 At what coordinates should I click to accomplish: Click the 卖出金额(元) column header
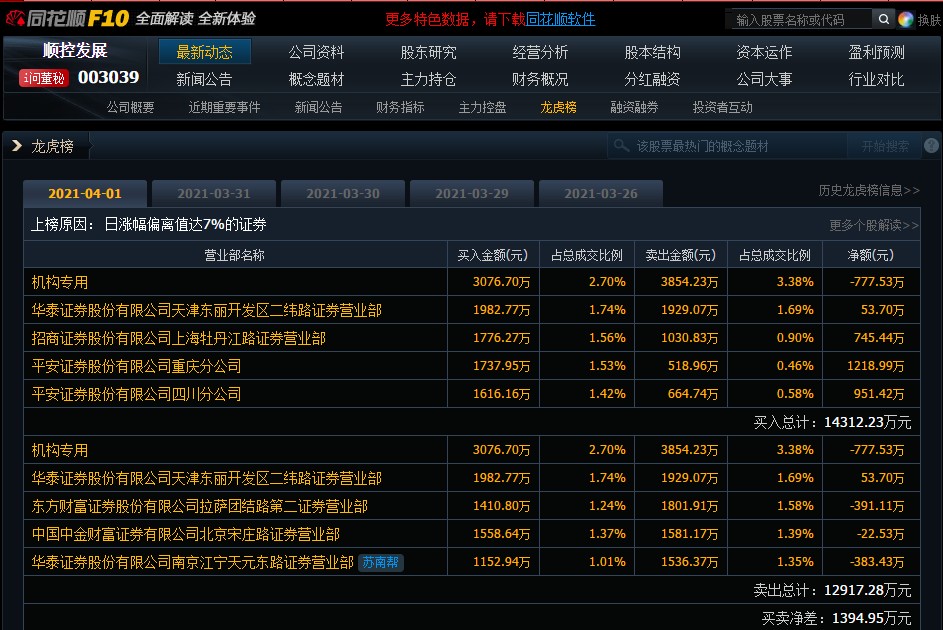[681, 255]
